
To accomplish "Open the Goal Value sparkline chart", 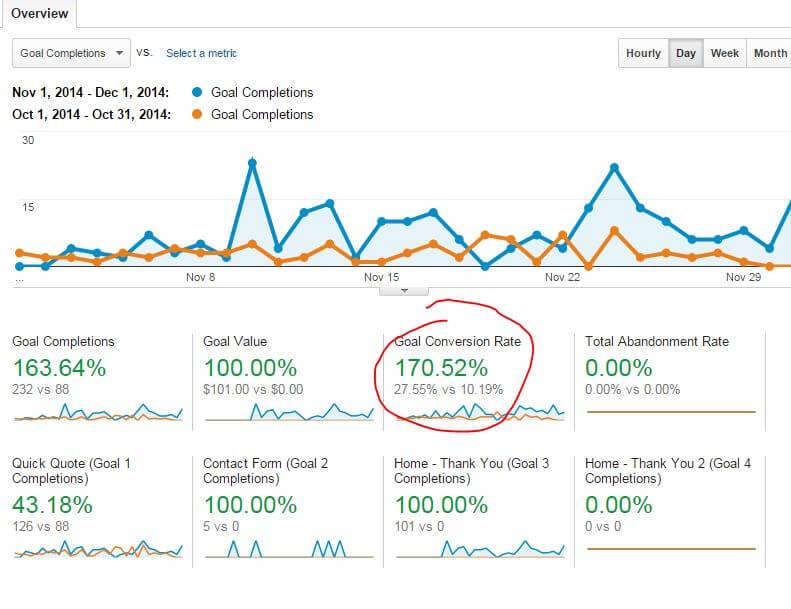I will click(288, 411).
